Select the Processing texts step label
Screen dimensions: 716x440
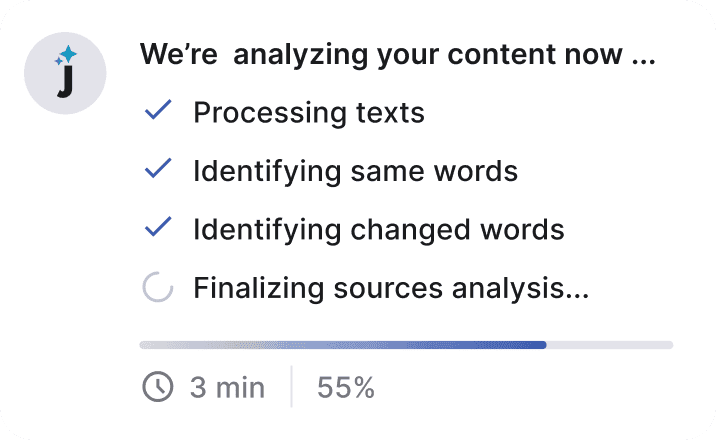(309, 112)
